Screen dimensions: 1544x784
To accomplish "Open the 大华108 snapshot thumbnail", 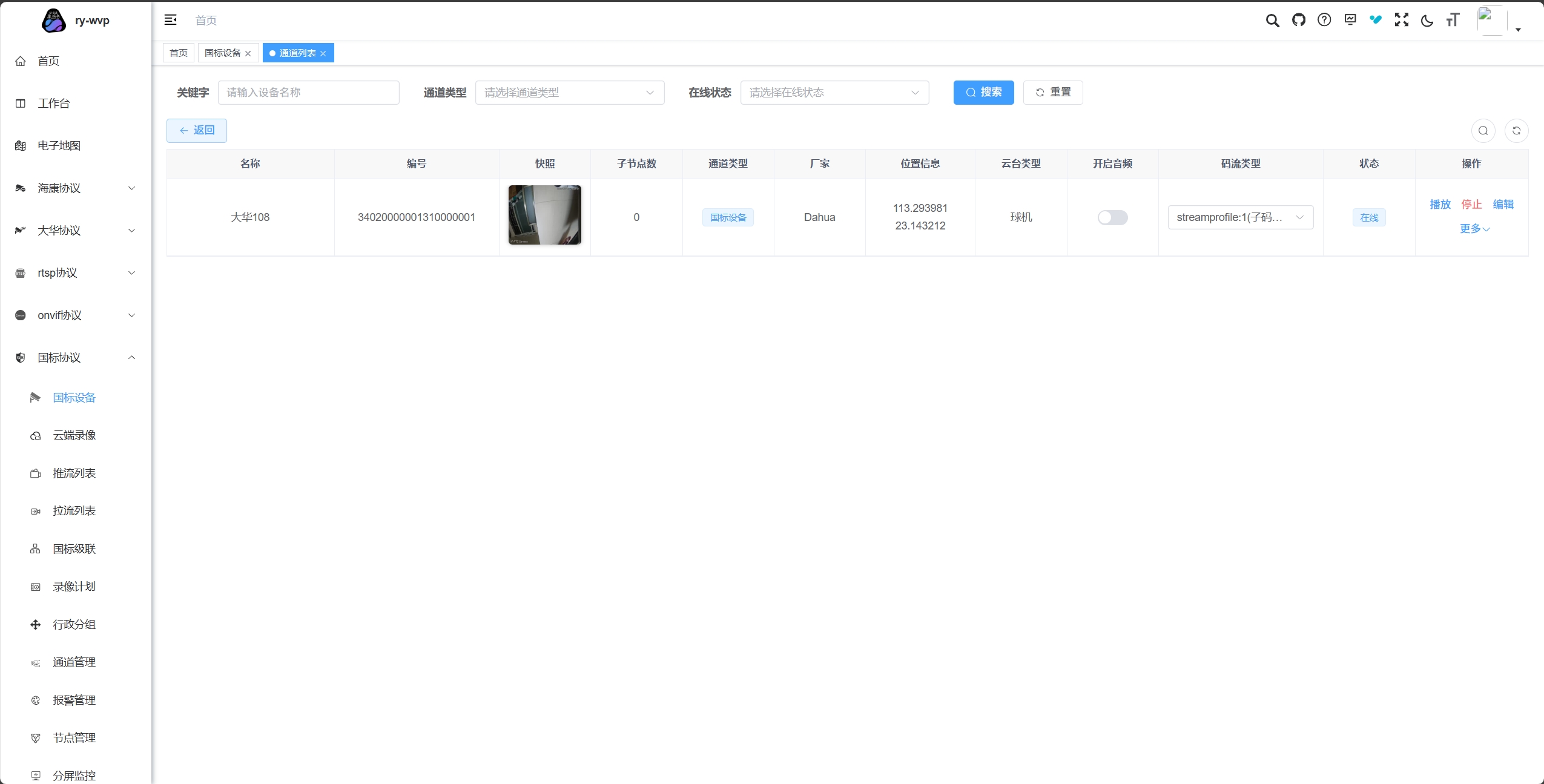I will pos(544,215).
